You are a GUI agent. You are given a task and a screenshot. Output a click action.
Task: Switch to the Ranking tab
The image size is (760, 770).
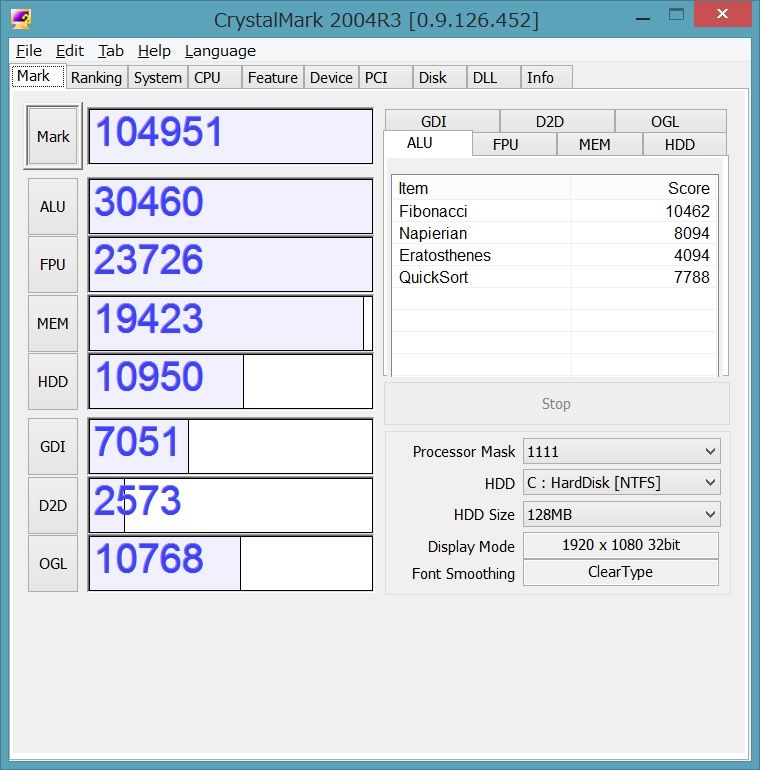click(x=96, y=78)
